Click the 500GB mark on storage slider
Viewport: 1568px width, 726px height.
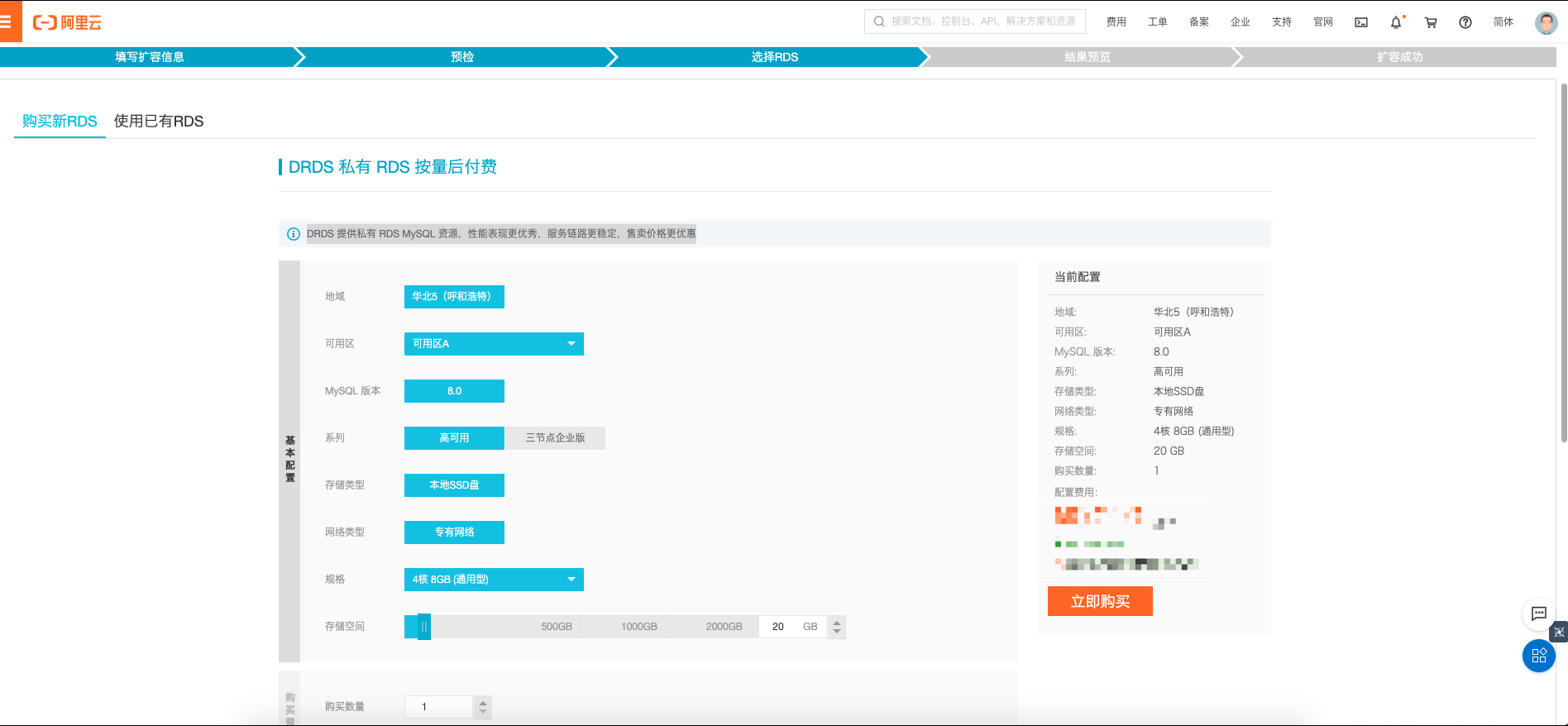click(x=557, y=627)
